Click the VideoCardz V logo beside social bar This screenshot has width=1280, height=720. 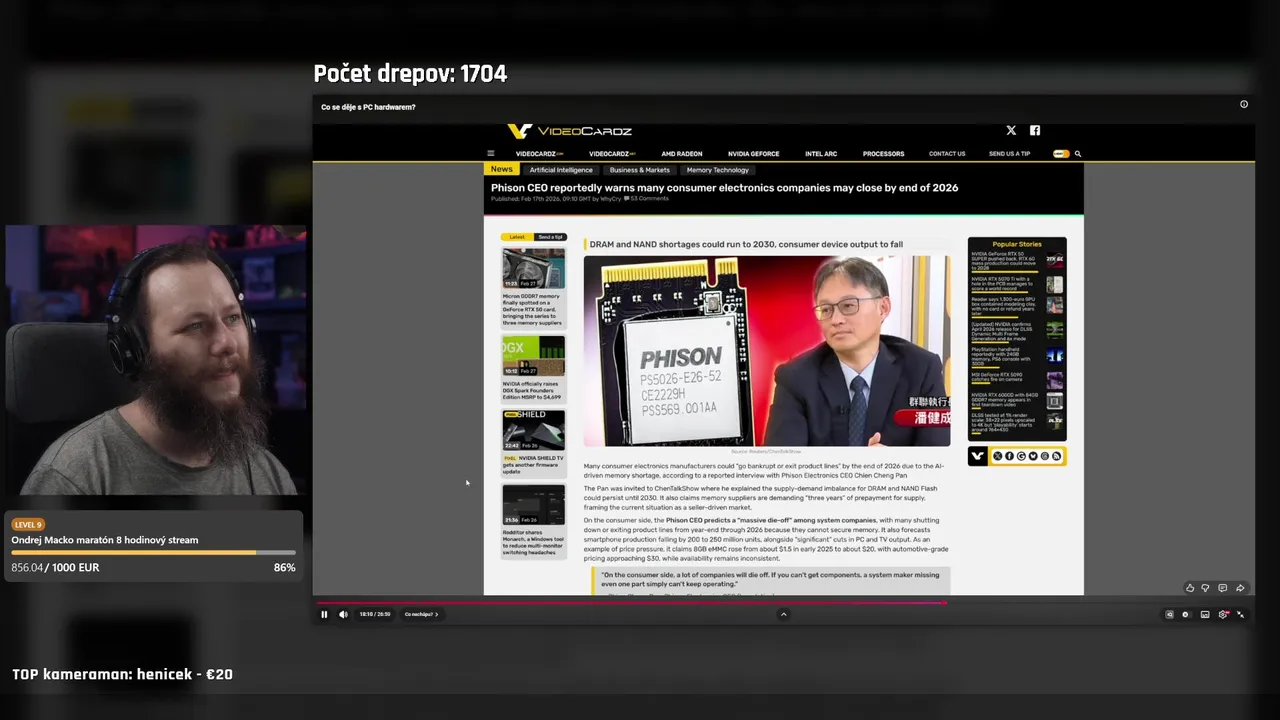click(978, 456)
